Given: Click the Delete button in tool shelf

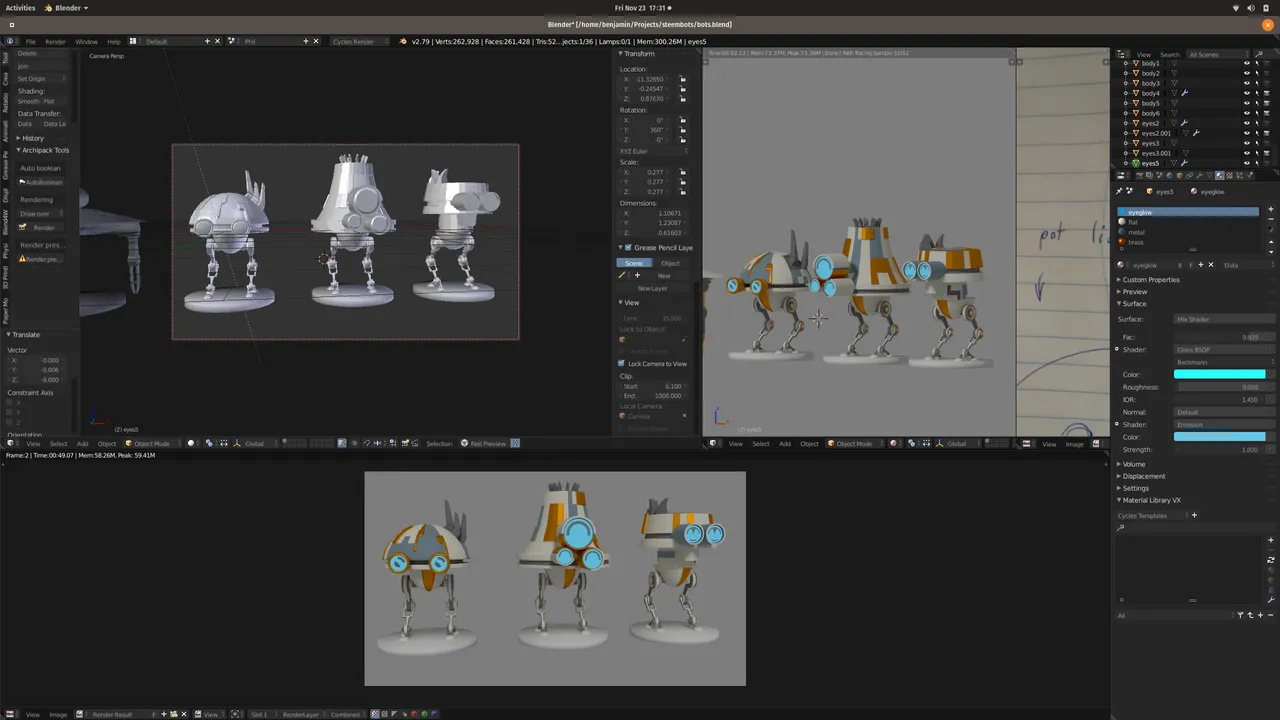Looking at the screenshot, I should pos(41,53).
